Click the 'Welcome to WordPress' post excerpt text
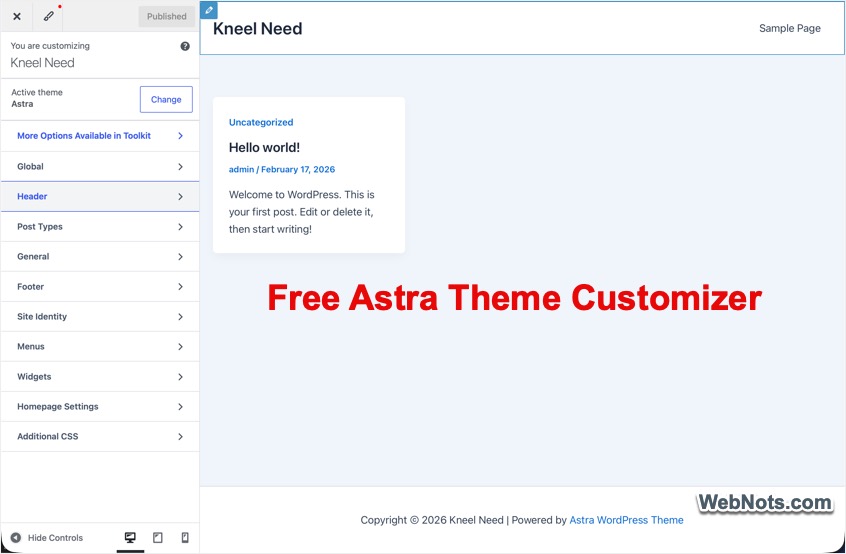846x554 pixels. [302, 212]
